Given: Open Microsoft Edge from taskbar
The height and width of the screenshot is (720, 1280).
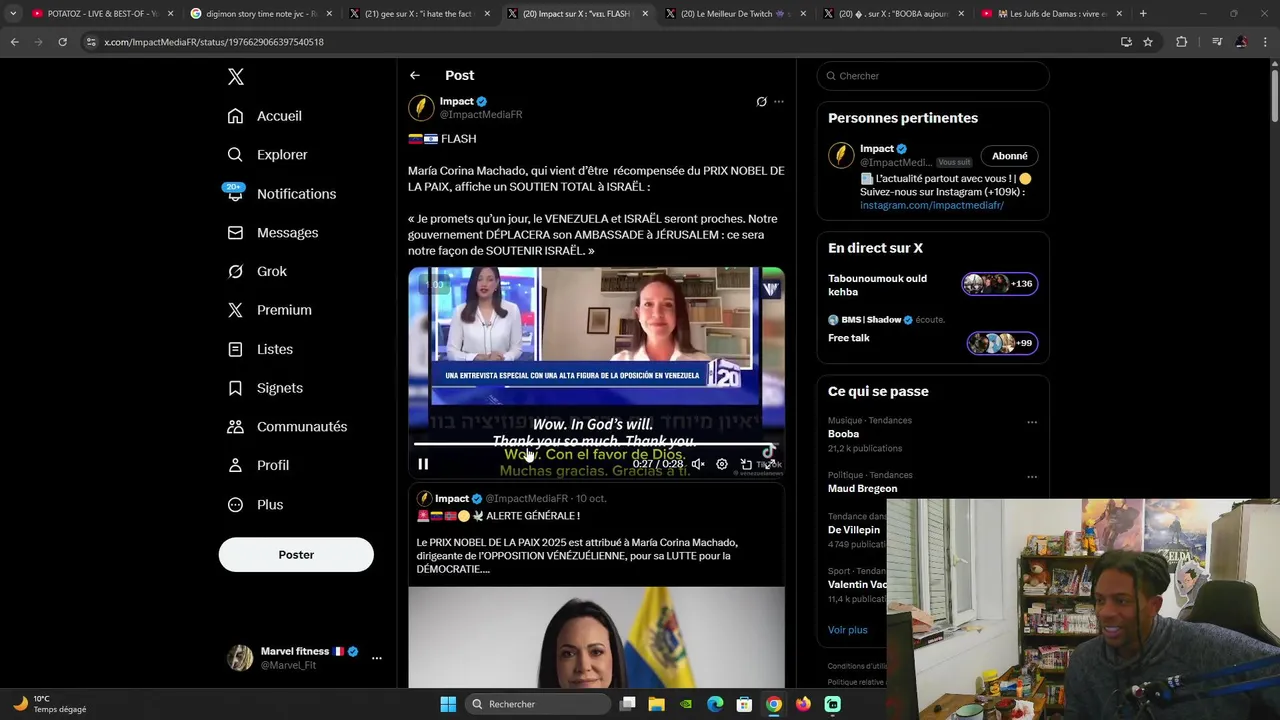Looking at the screenshot, I should point(715,704).
